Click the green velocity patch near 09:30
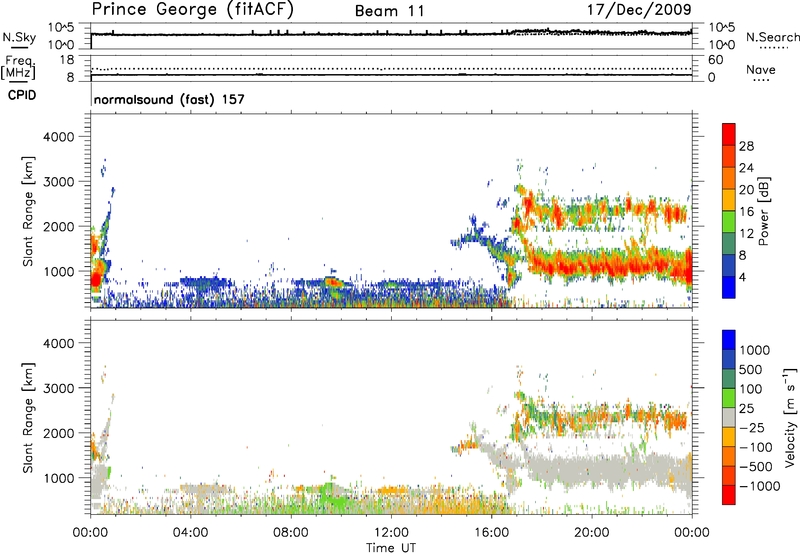Image resolution: width=800 pixels, height=554 pixels. pos(332,497)
